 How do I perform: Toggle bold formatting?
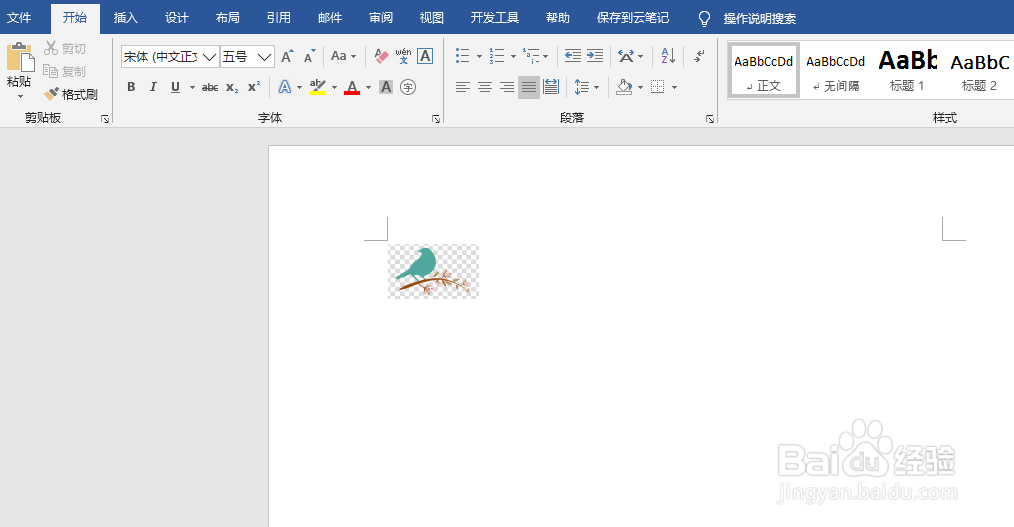click(131, 87)
